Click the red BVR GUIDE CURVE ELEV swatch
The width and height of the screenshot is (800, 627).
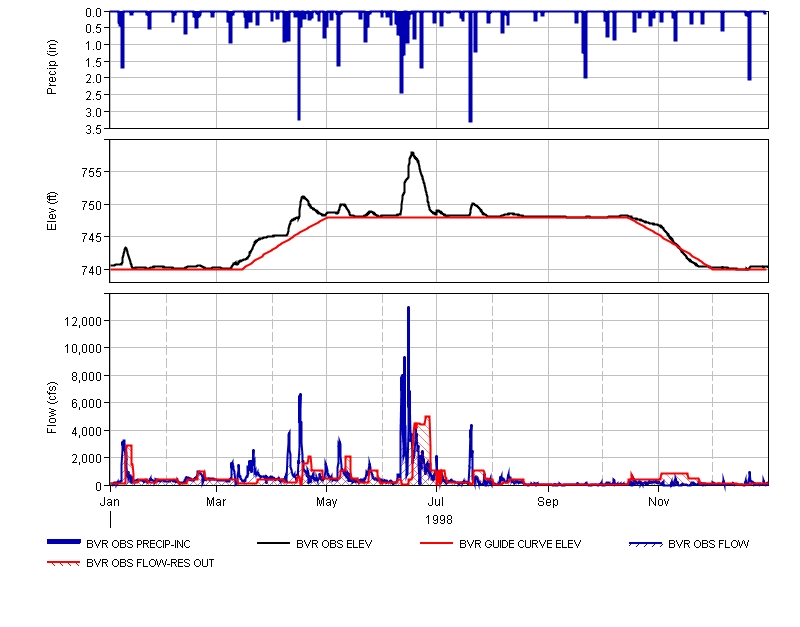coord(436,543)
